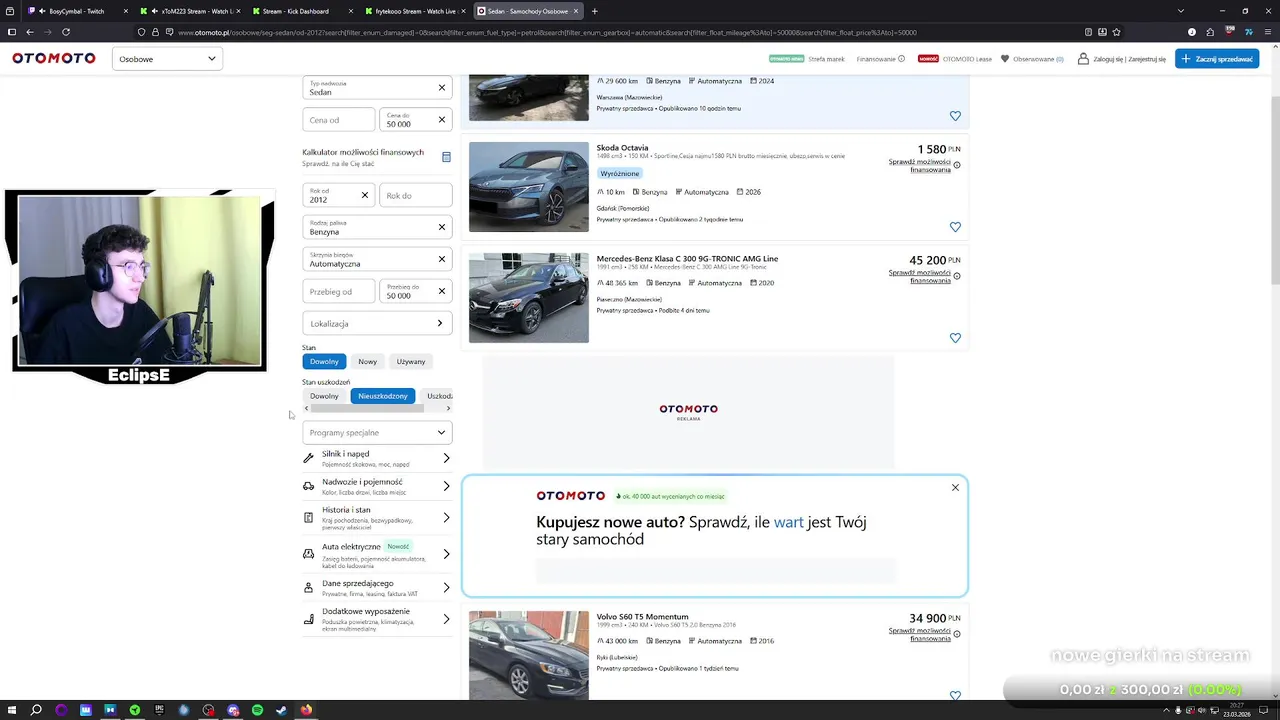Select Dowolny under Stan
The width and height of the screenshot is (1280, 720).
pos(324,361)
